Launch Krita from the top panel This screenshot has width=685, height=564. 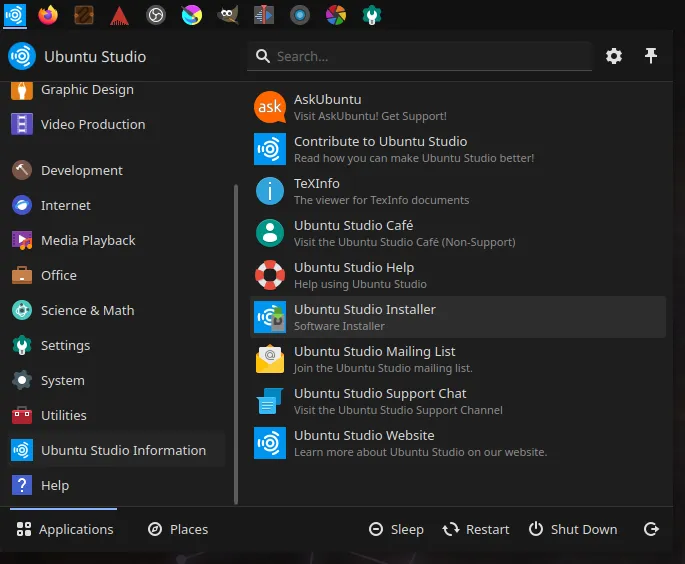coord(192,15)
